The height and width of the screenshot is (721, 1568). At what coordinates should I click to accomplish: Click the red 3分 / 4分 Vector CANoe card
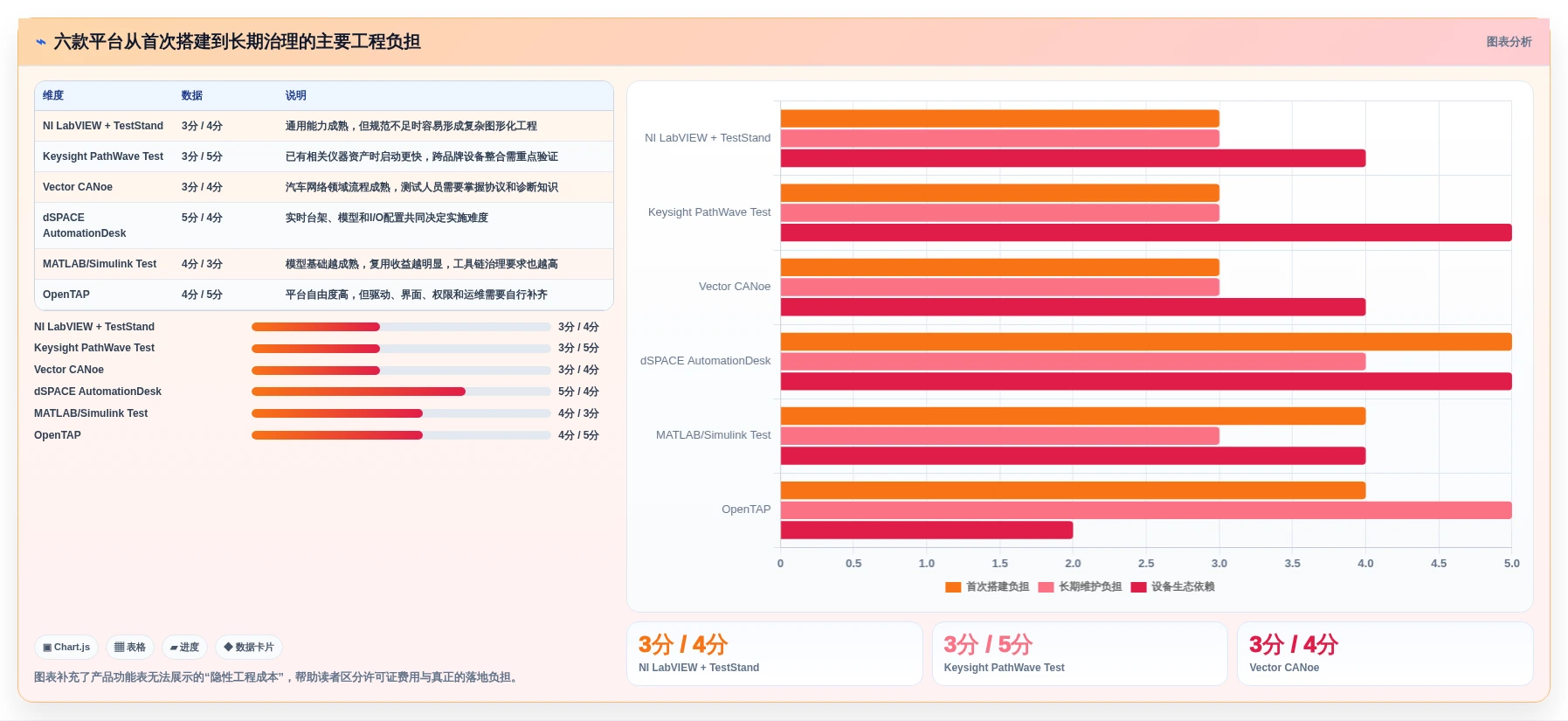click(x=1385, y=654)
